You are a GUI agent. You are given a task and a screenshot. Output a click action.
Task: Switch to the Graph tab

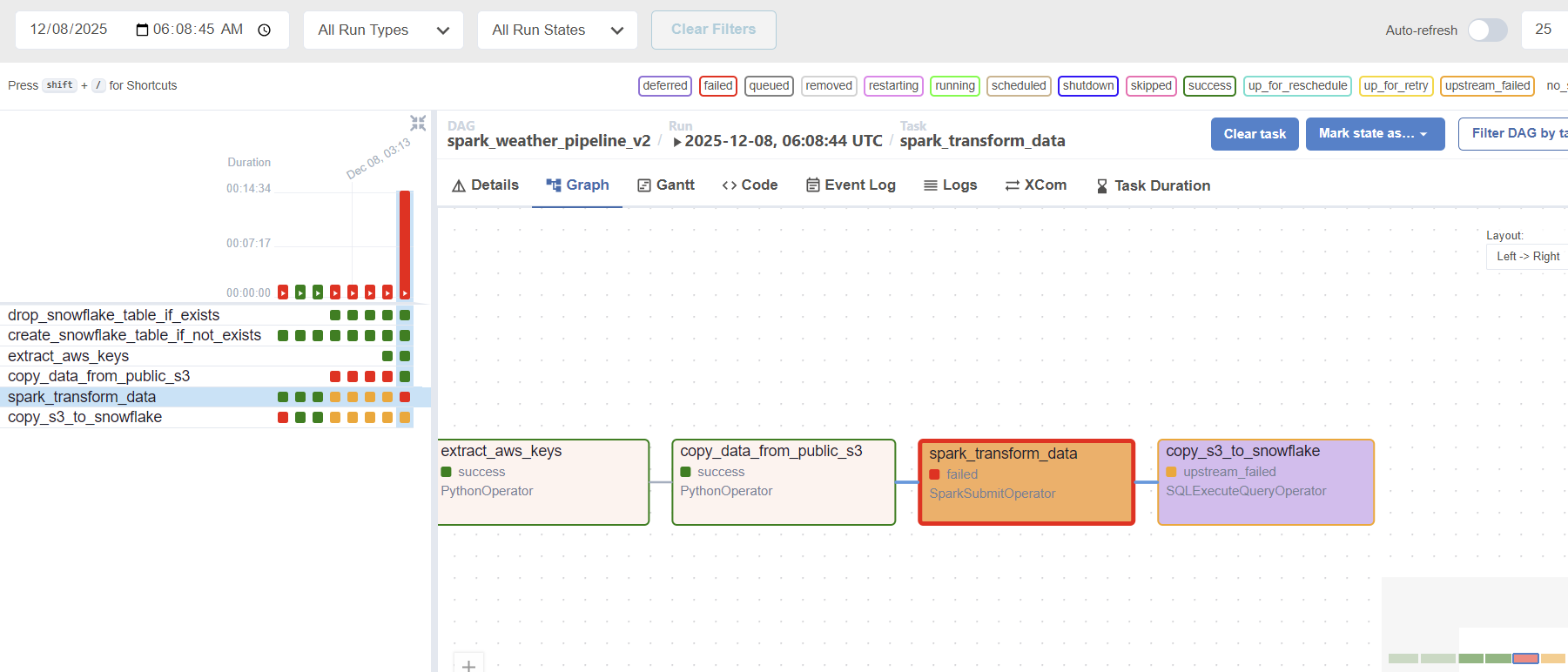pos(577,185)
